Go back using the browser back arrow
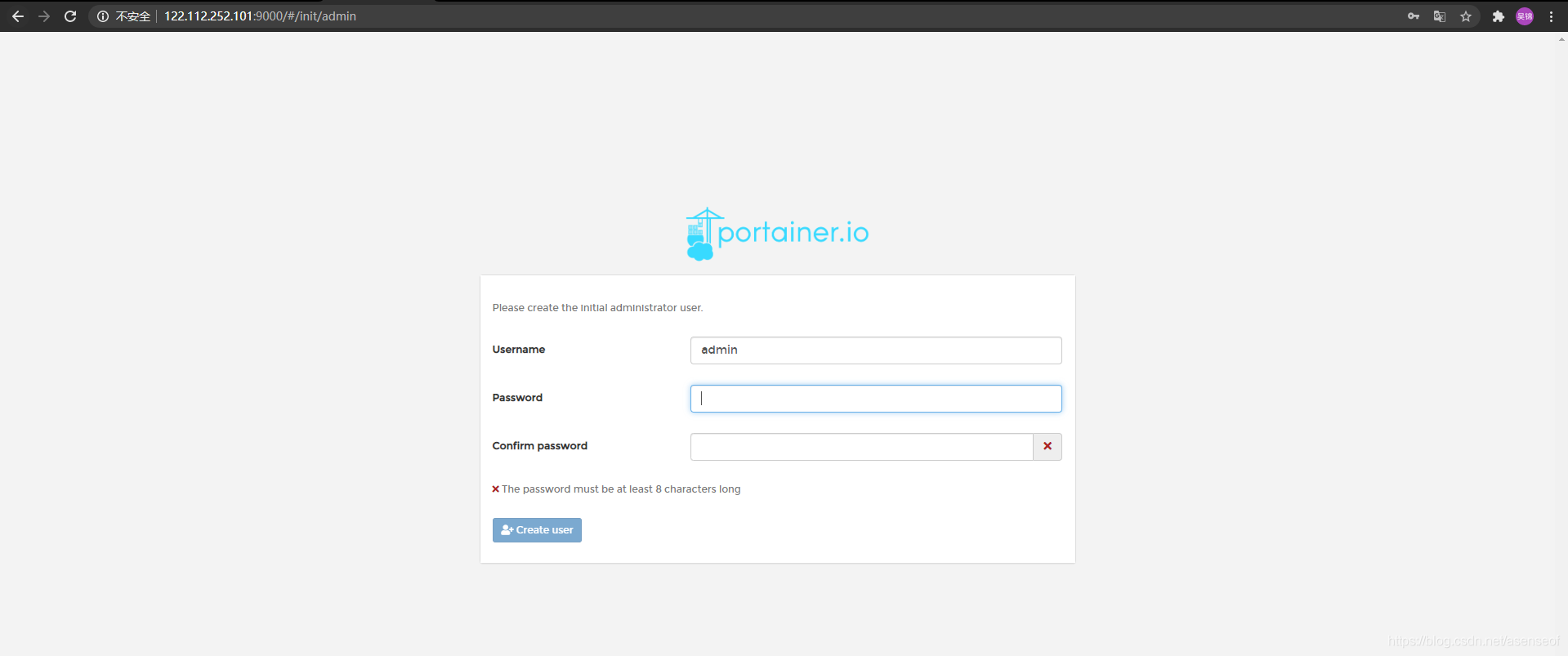1568x656 pixels. pyautogui.click(x=18, y=16)
